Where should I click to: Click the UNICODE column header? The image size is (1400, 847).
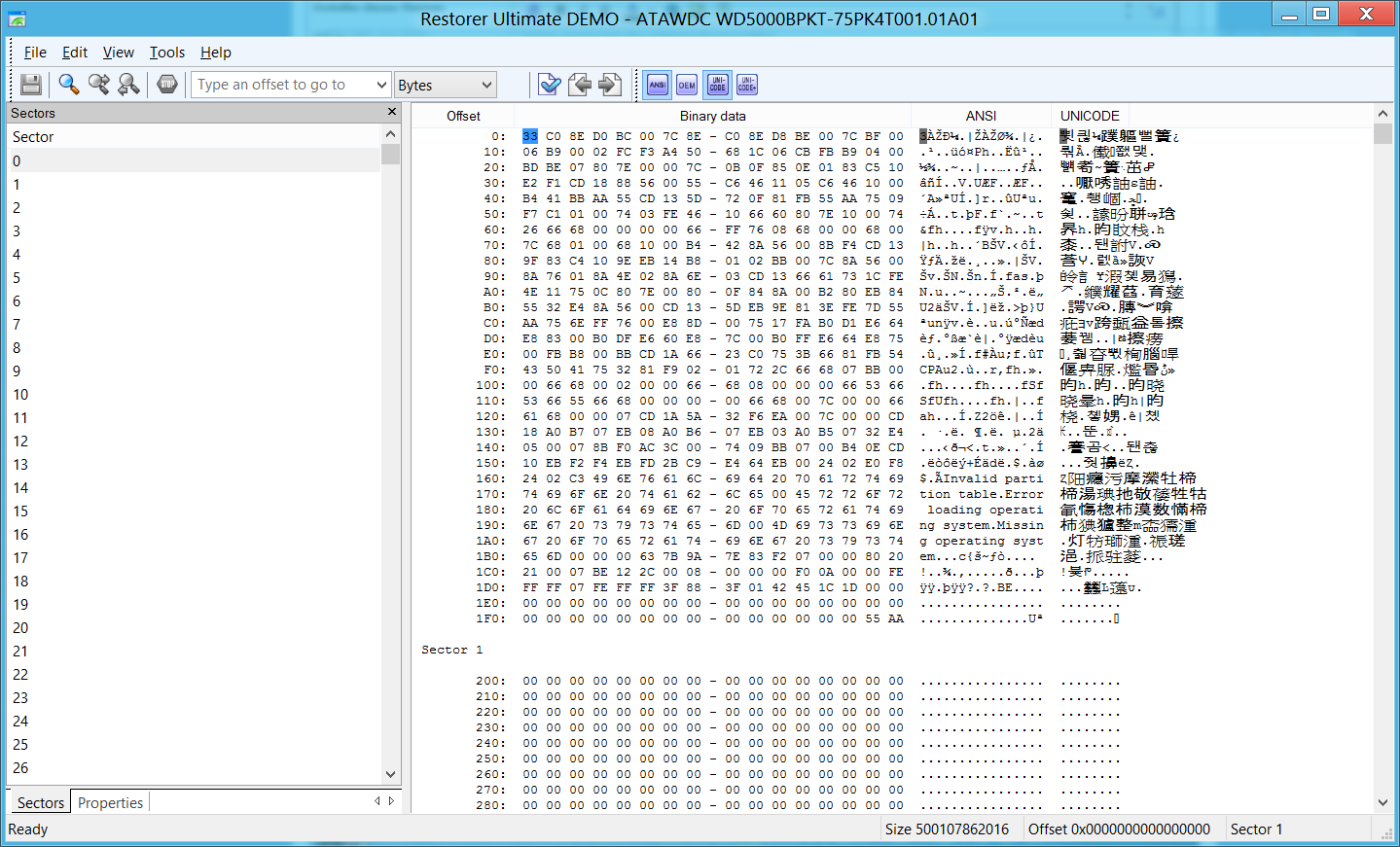(1090, 116)
